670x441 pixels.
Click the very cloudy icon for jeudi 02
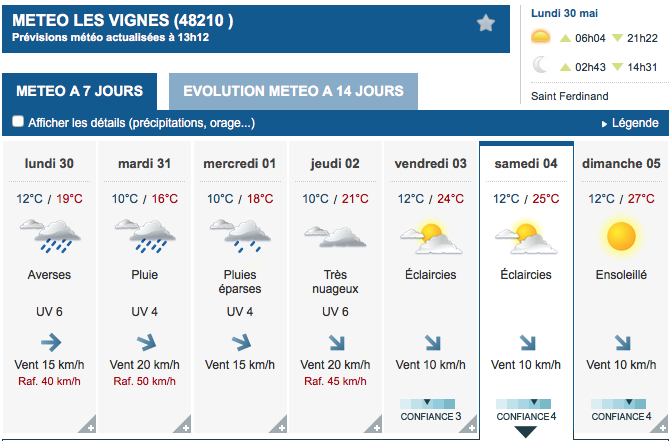click(x=335, y=237)
